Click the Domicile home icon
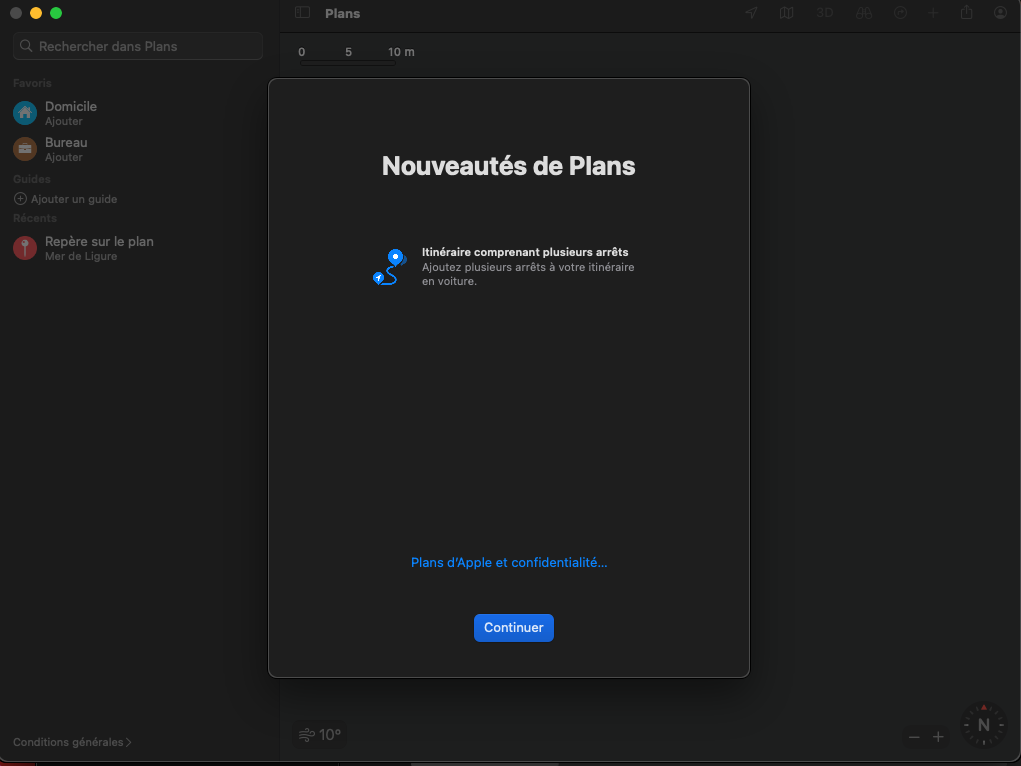 click(25, 113)
